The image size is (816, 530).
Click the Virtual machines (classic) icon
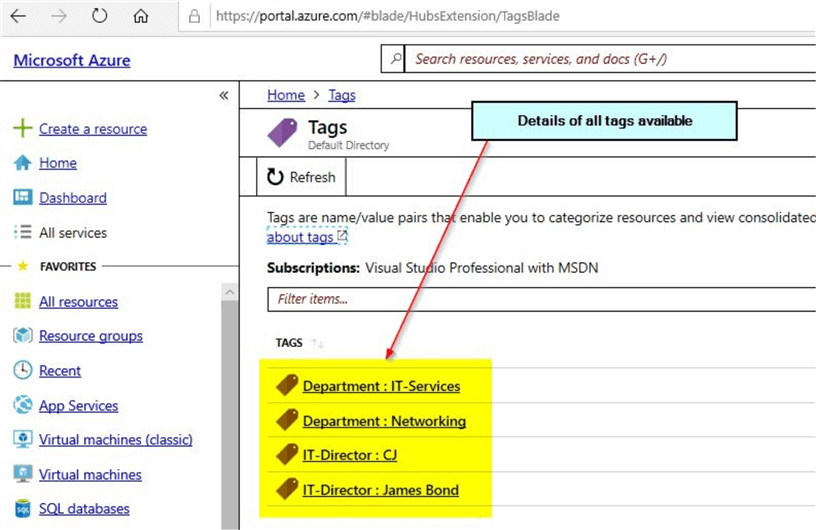pyautogui.click(x=22, y=439)
